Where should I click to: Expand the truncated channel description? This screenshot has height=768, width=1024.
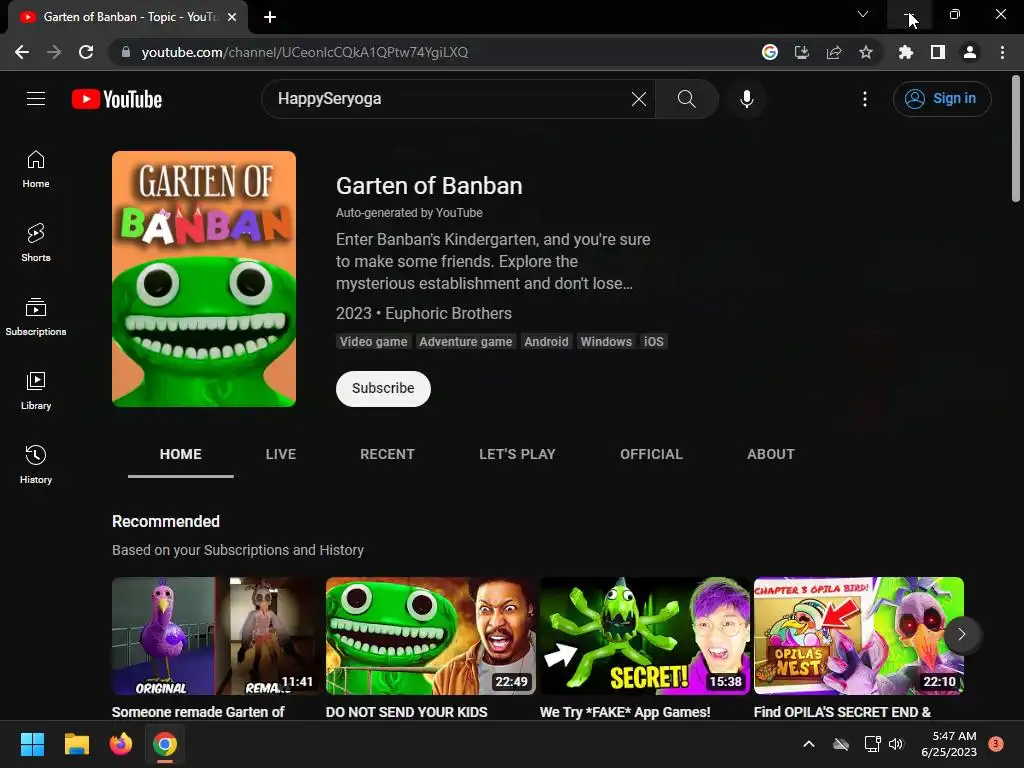pyautogui.click(x=493, y=261)
